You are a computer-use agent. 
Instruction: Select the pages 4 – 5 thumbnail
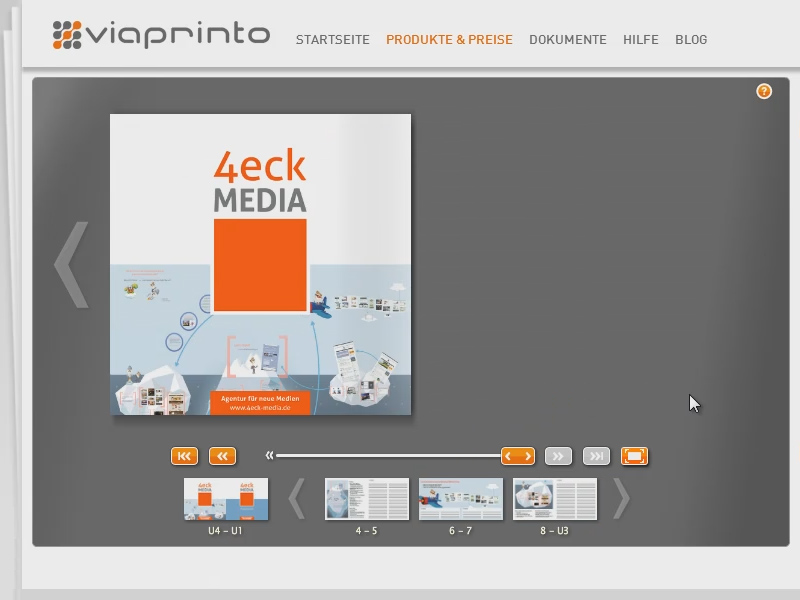click(367, 499)
